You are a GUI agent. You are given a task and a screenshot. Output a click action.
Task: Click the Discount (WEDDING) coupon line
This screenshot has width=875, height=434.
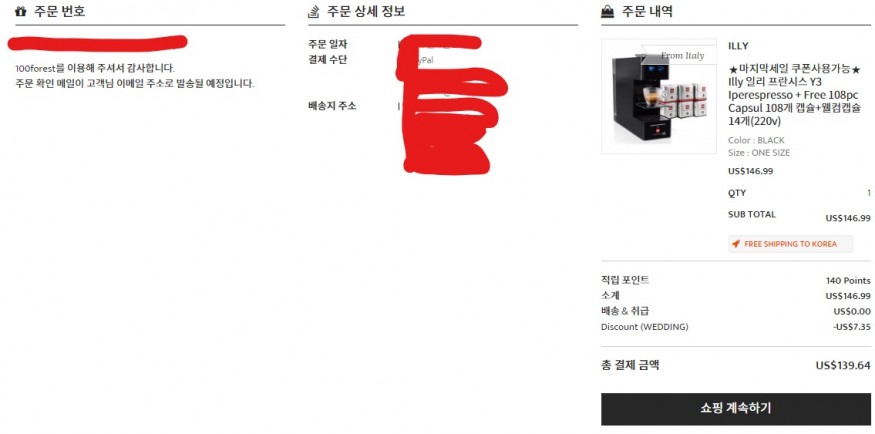pyautogui.click(x=735, y=327)
